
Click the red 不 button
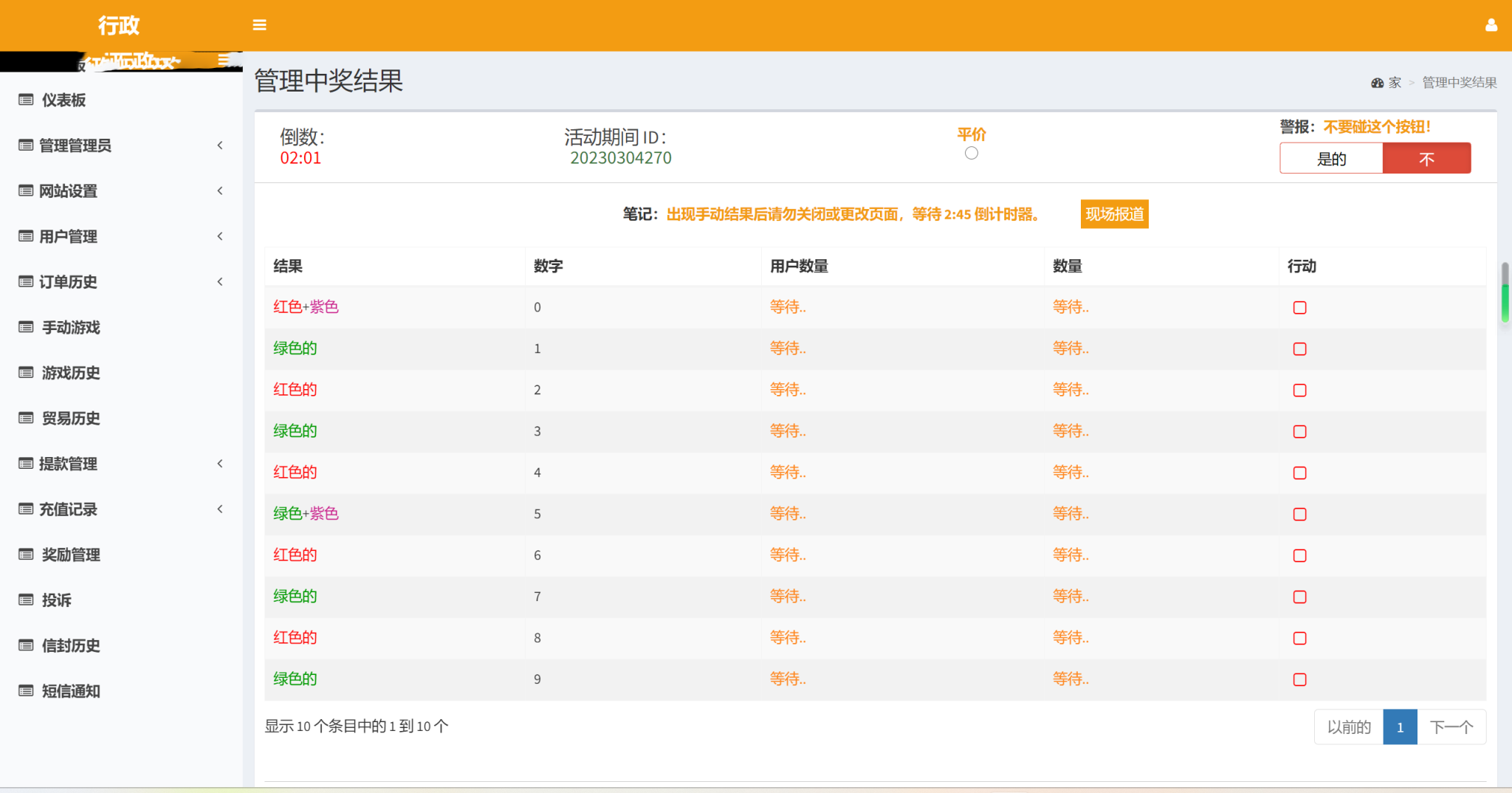(1426, 158)
